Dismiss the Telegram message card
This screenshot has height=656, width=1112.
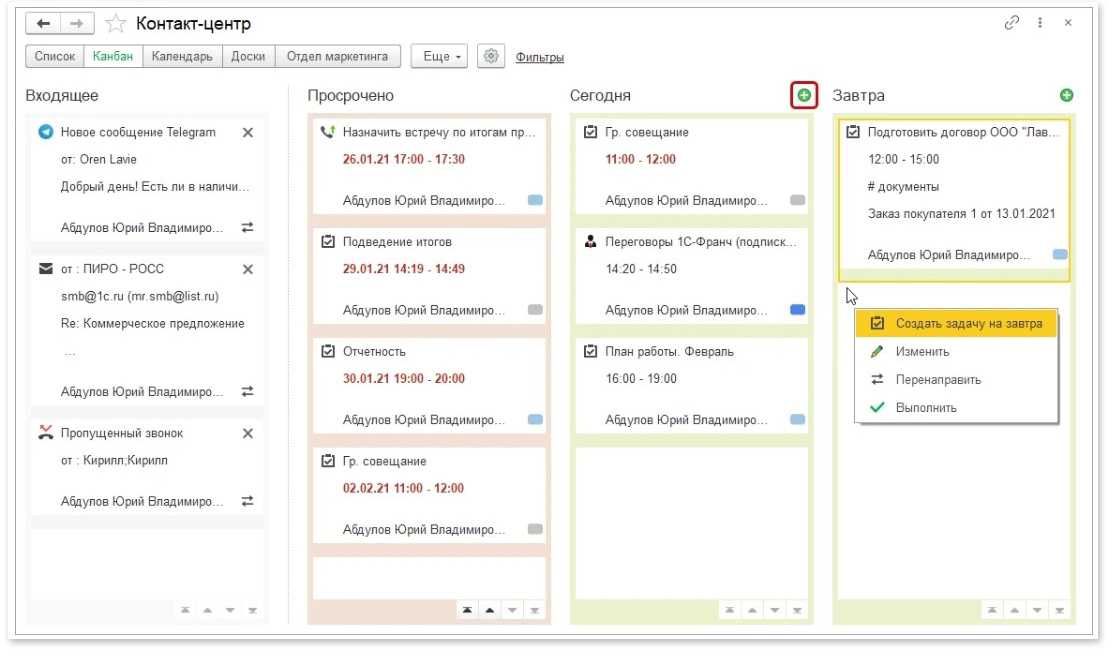[248, 132]
